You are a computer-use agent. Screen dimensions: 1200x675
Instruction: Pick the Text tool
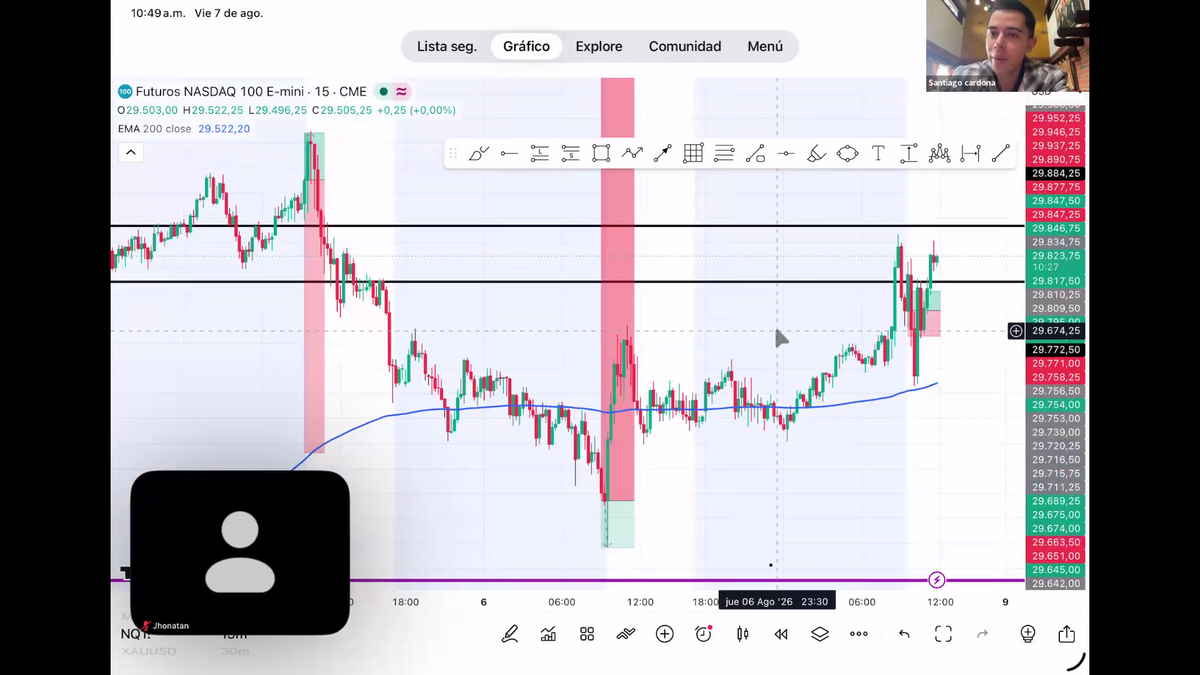[x=878, y=153]
